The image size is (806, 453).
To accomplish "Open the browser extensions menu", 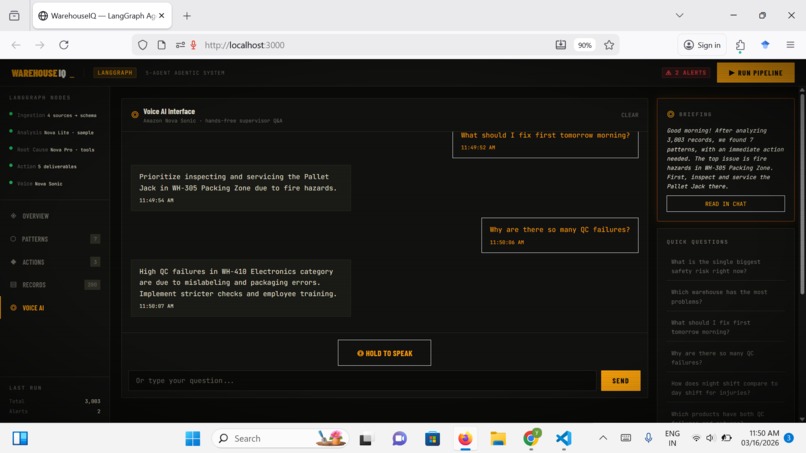I will [740, 45].
